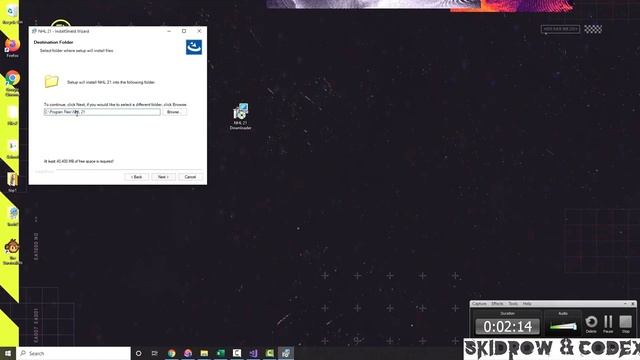This screenshot has width=640, height=360.
Task: Click the recording duration display 0:02:14
Action: click(x=508, y=327)
